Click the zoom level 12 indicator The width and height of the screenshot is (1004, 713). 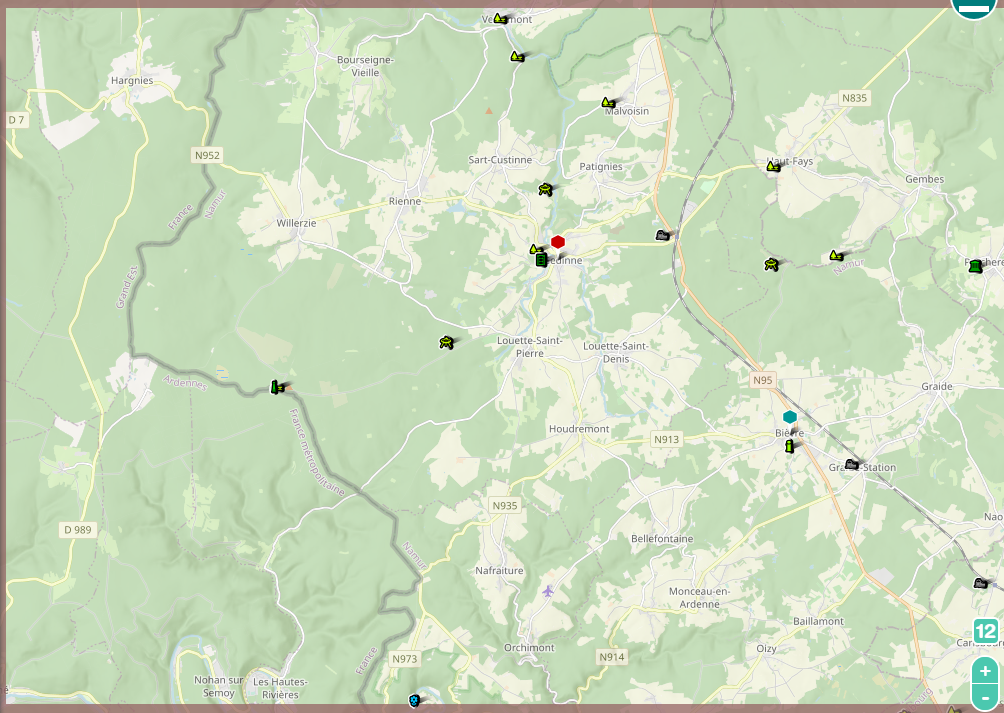tap(985, 631)
